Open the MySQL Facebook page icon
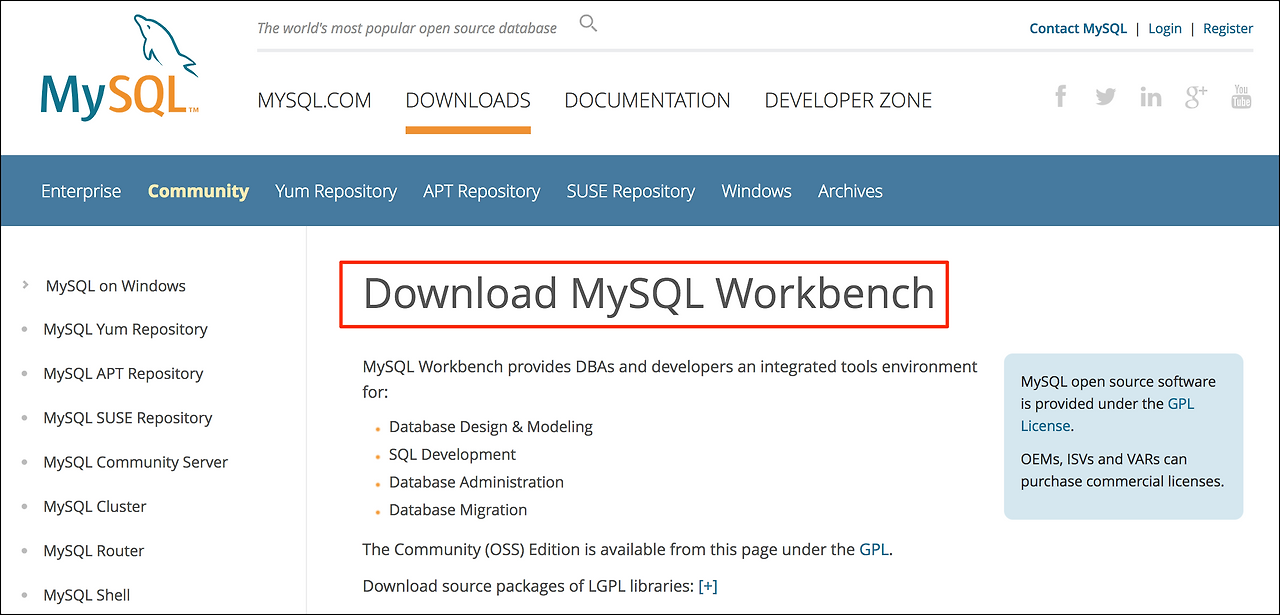 click(1061, 96)
